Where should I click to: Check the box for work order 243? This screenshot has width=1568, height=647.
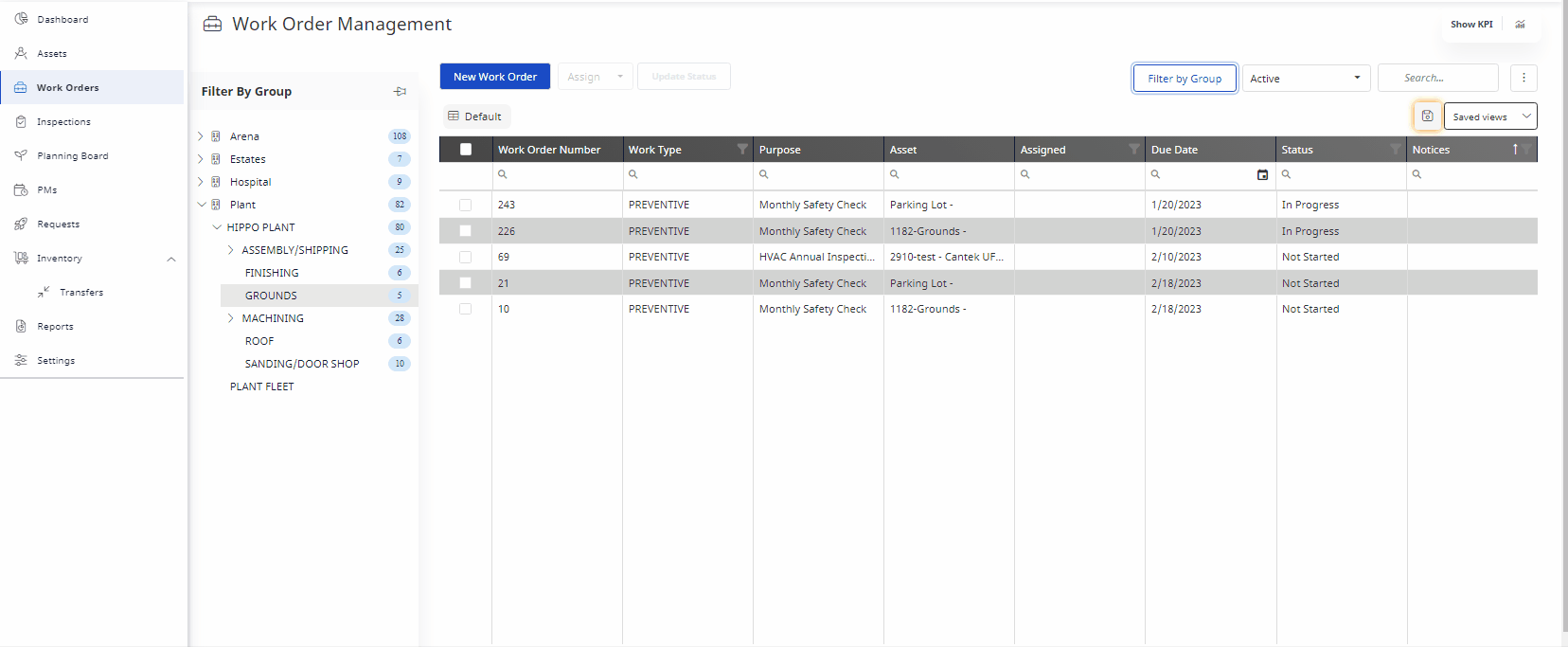(466, 205)
